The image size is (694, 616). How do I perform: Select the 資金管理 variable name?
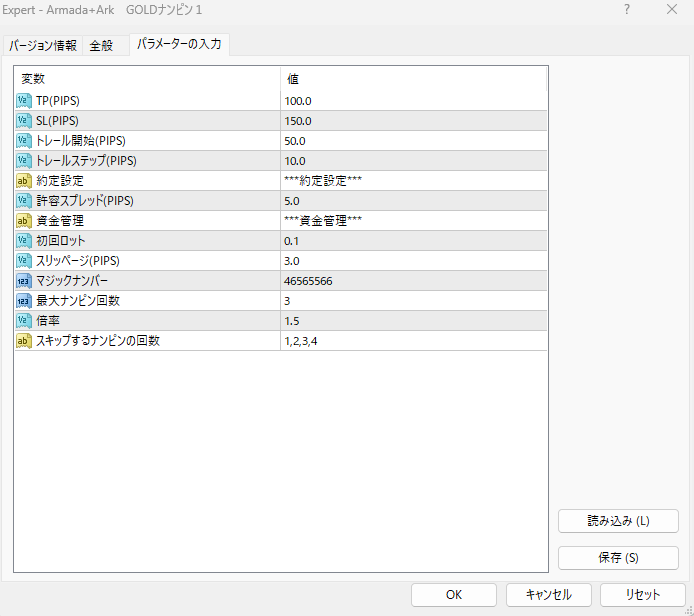(60, 221)
